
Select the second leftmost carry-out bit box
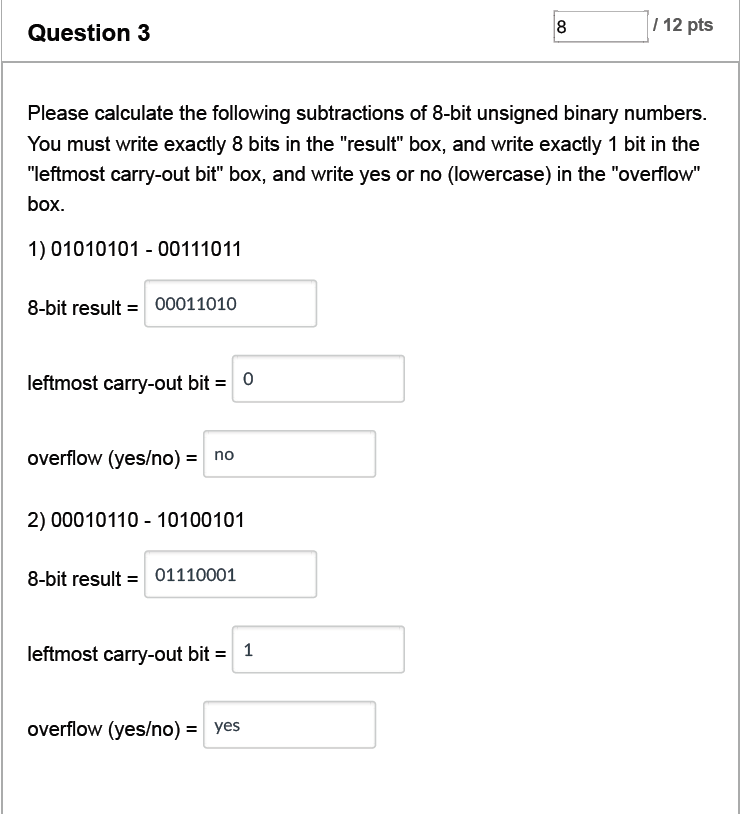tap(317, 650)
